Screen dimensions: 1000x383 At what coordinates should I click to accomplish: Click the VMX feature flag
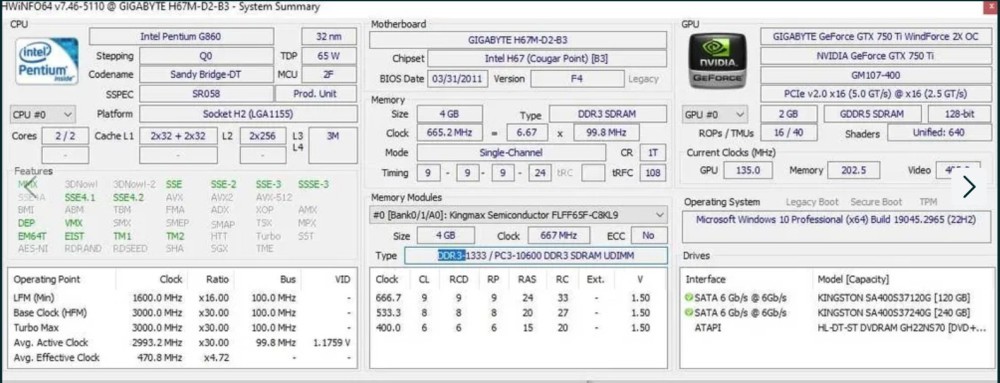pyautogui.click(x=73, y=223)
